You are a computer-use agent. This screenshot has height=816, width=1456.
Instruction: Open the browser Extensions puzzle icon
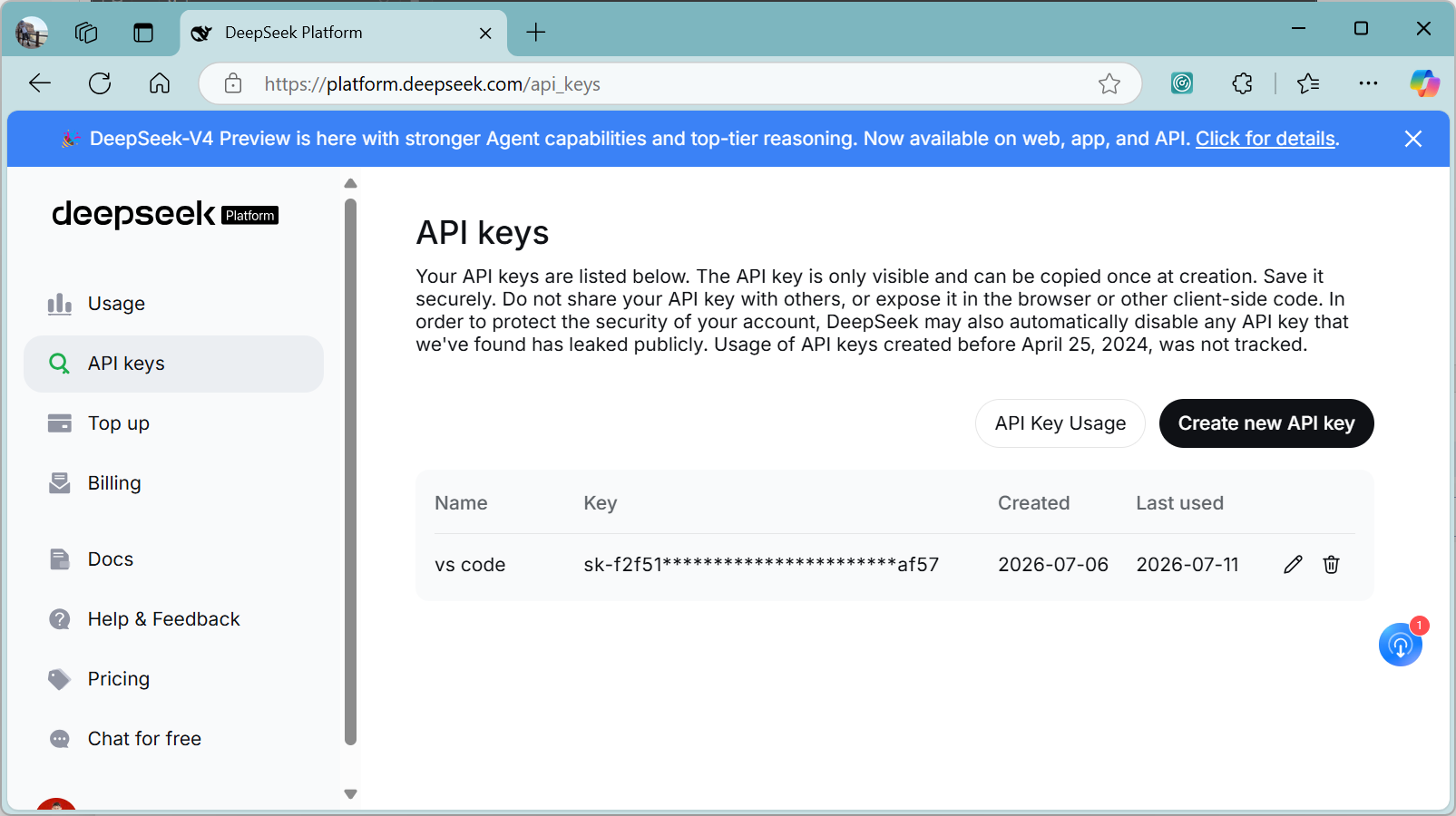tap(1243, 83)
